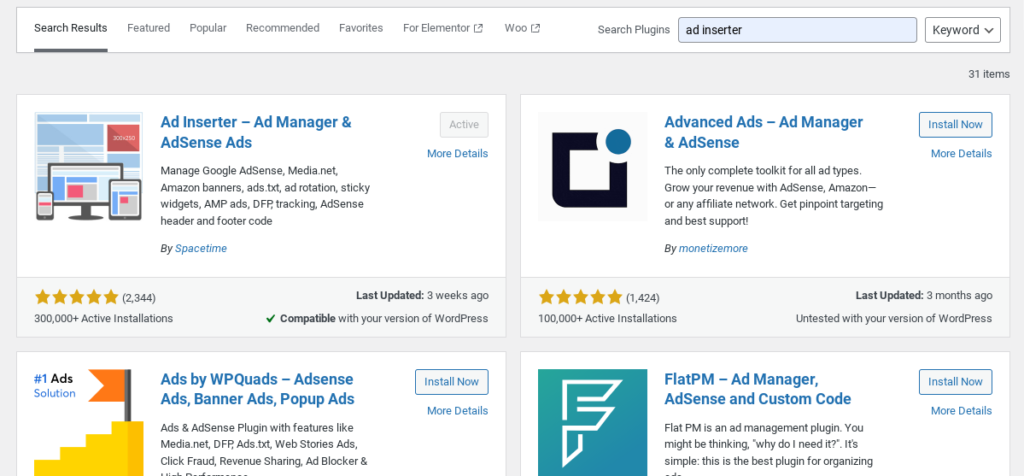Click the Untested with your version text
The image size is (1024, 476).
(x=894, y=319)
